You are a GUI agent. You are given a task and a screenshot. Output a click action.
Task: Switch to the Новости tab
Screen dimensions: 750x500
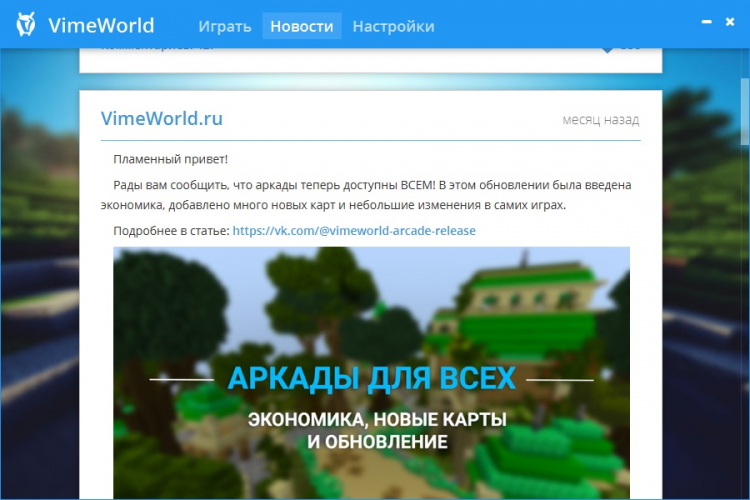point(302,26)
